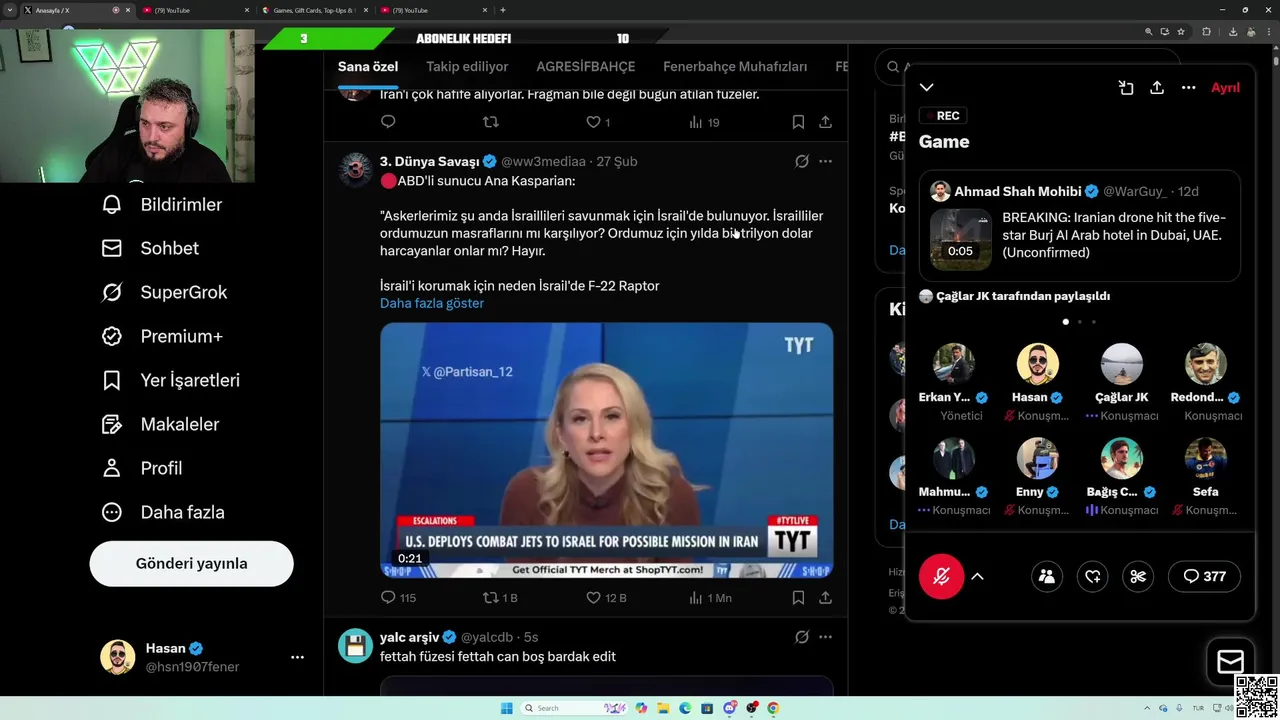This screenshot has width=1280, height=720.
Task: Switch to Games, Gift Cards browser tab
Action: click(x=314, y=10)
